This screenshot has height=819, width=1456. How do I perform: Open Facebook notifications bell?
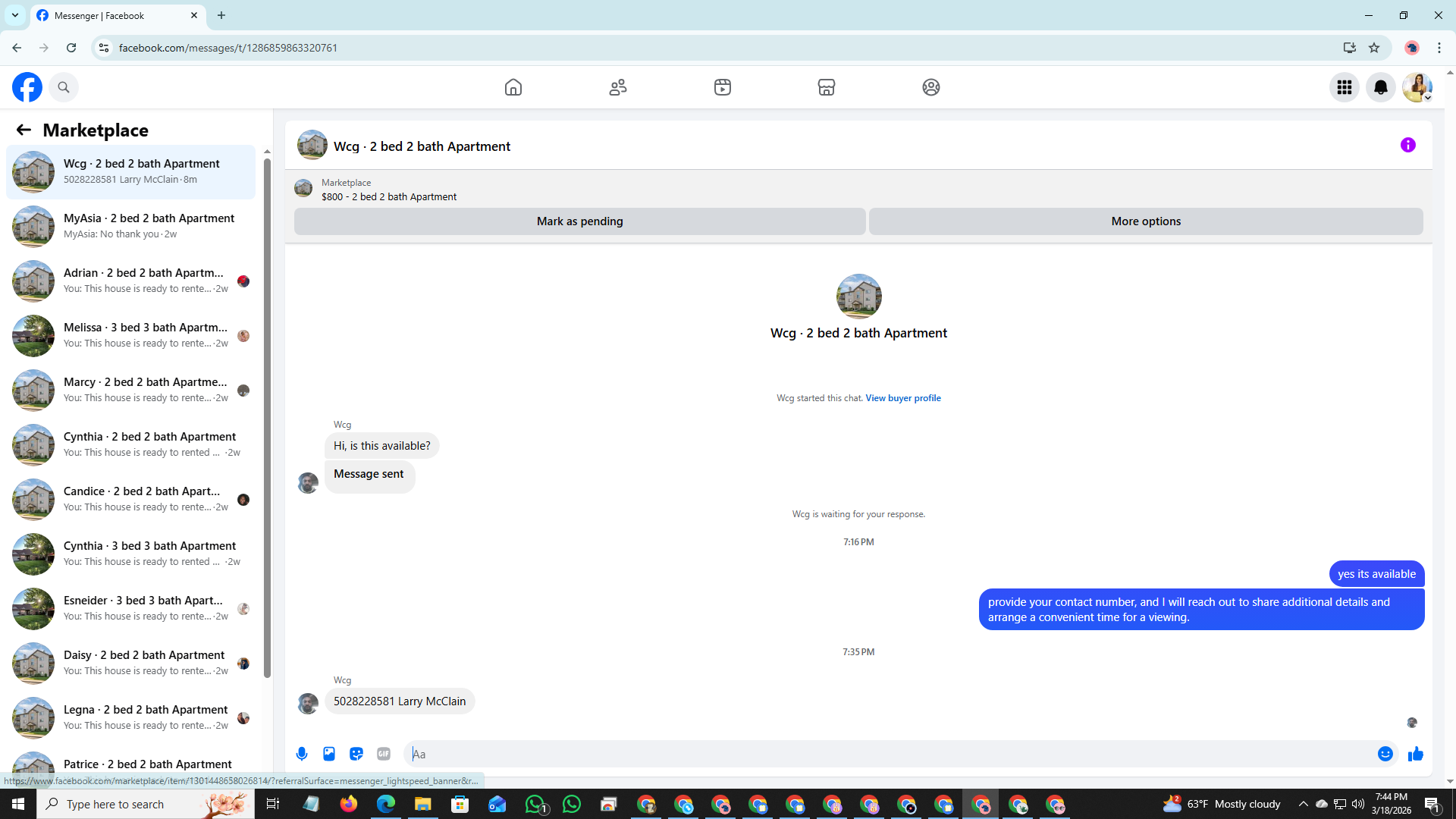point(1380,87)
